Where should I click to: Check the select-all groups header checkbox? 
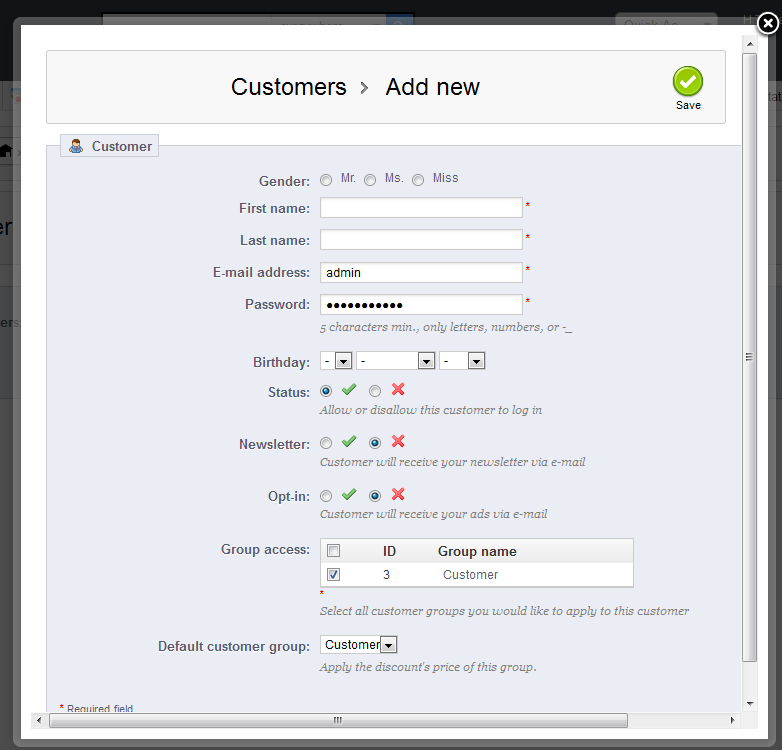tap(334, 551)
